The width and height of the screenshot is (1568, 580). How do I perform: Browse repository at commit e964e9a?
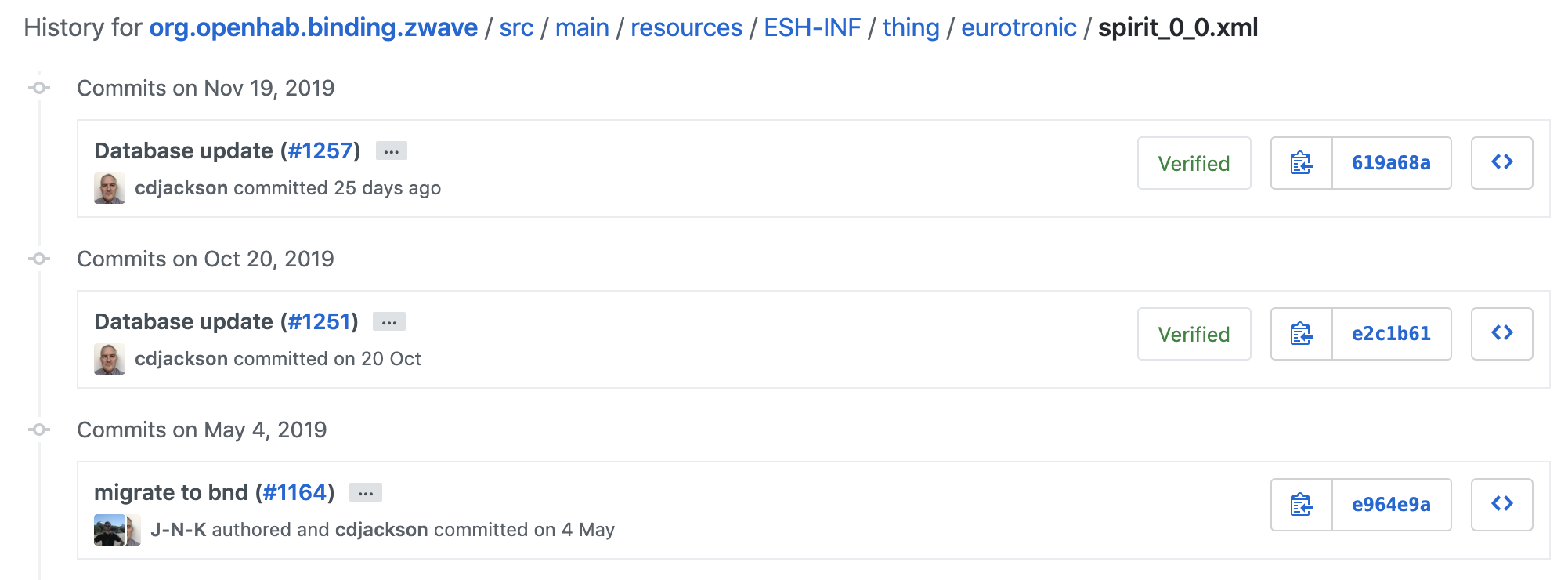click(x=1501, y=505)
